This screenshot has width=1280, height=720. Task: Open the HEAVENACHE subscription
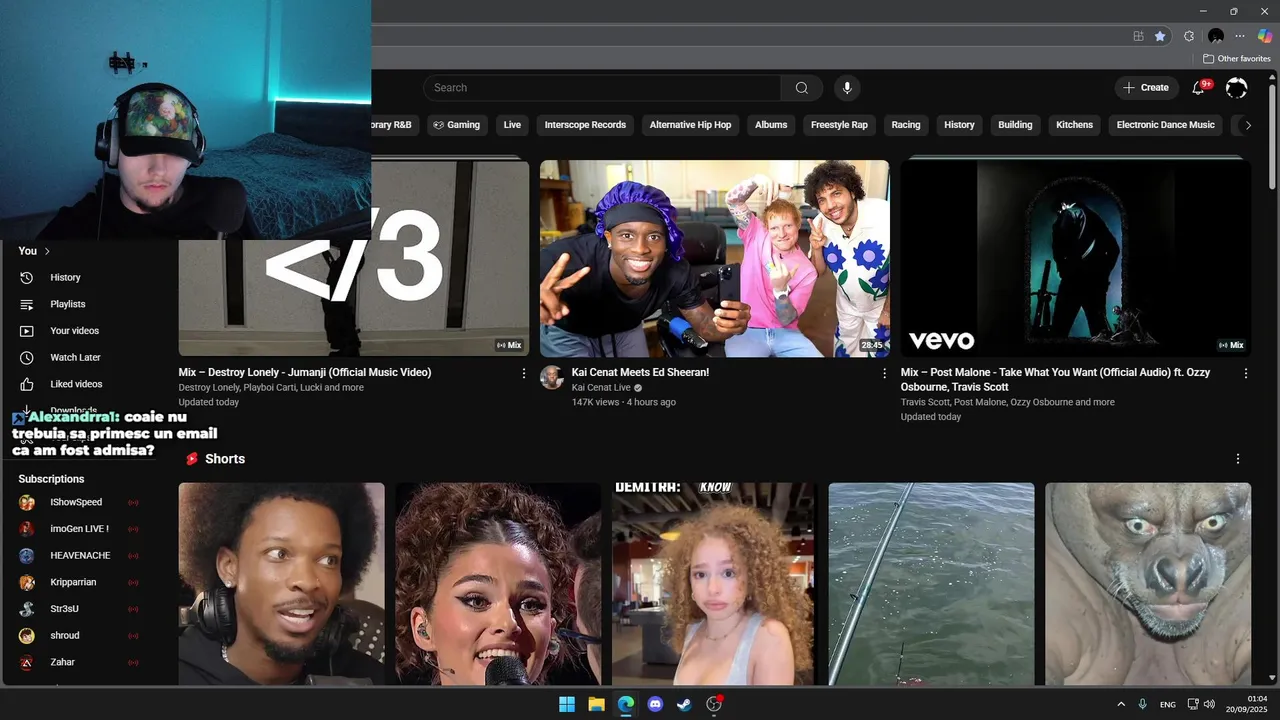(80, 556)
